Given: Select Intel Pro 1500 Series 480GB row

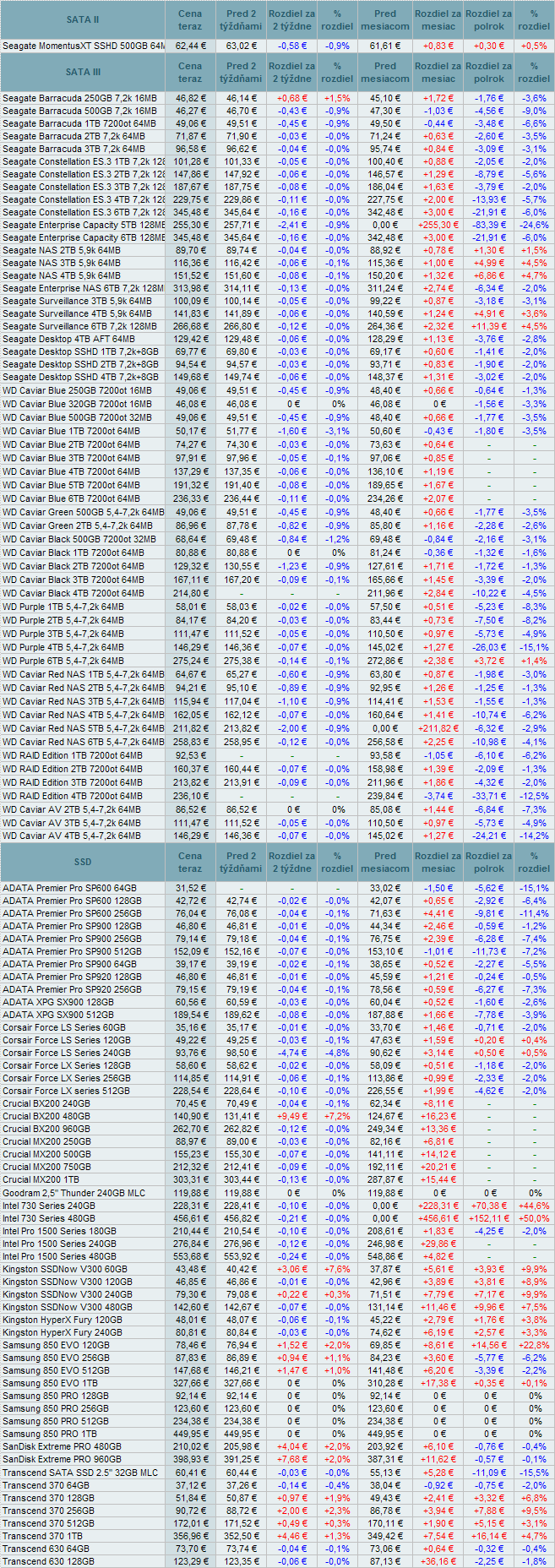Looking at the screenshot, I should click(x=277, y=1256).
